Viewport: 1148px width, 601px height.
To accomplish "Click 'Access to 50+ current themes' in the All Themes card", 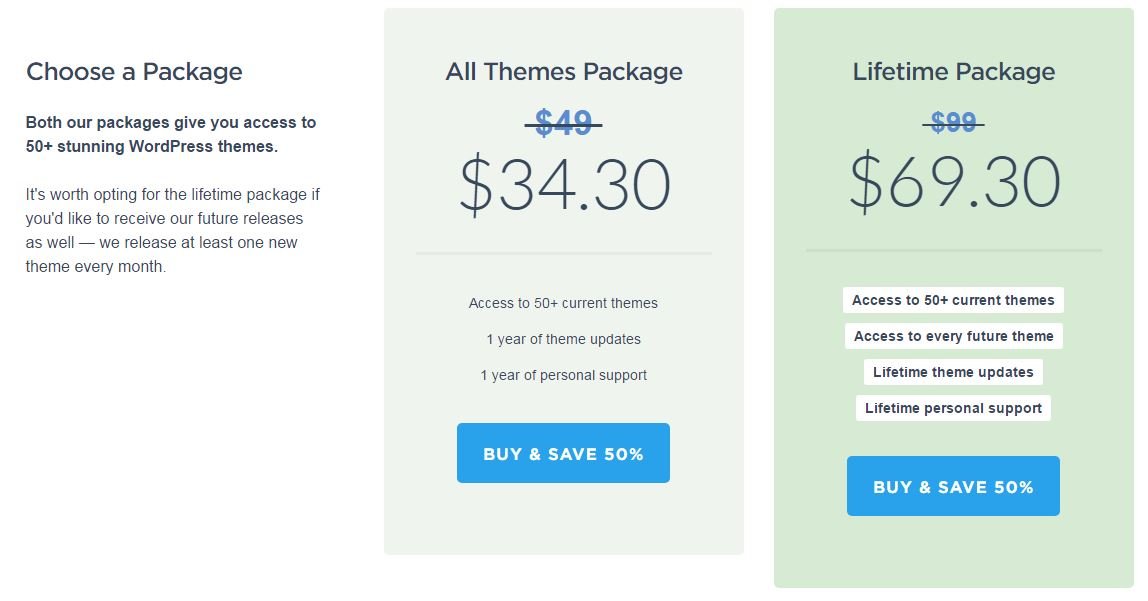I will click(x=563, y=303).
